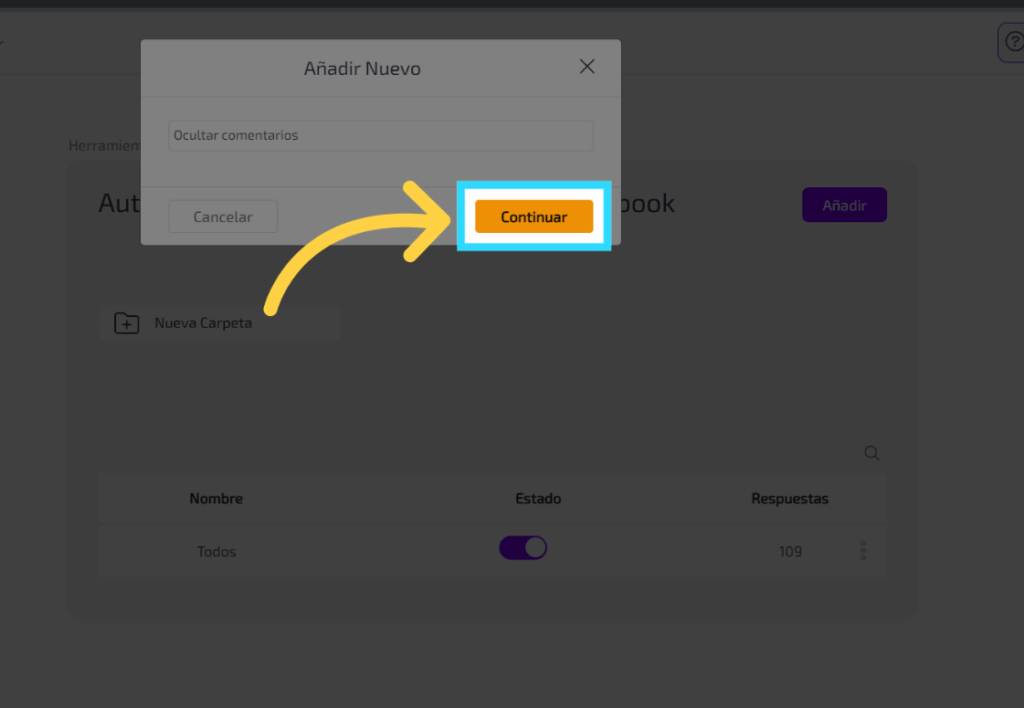The width and height of the screenshot is (1024, 708).
Task: Click the Estado column header
Action: [538, 499]
